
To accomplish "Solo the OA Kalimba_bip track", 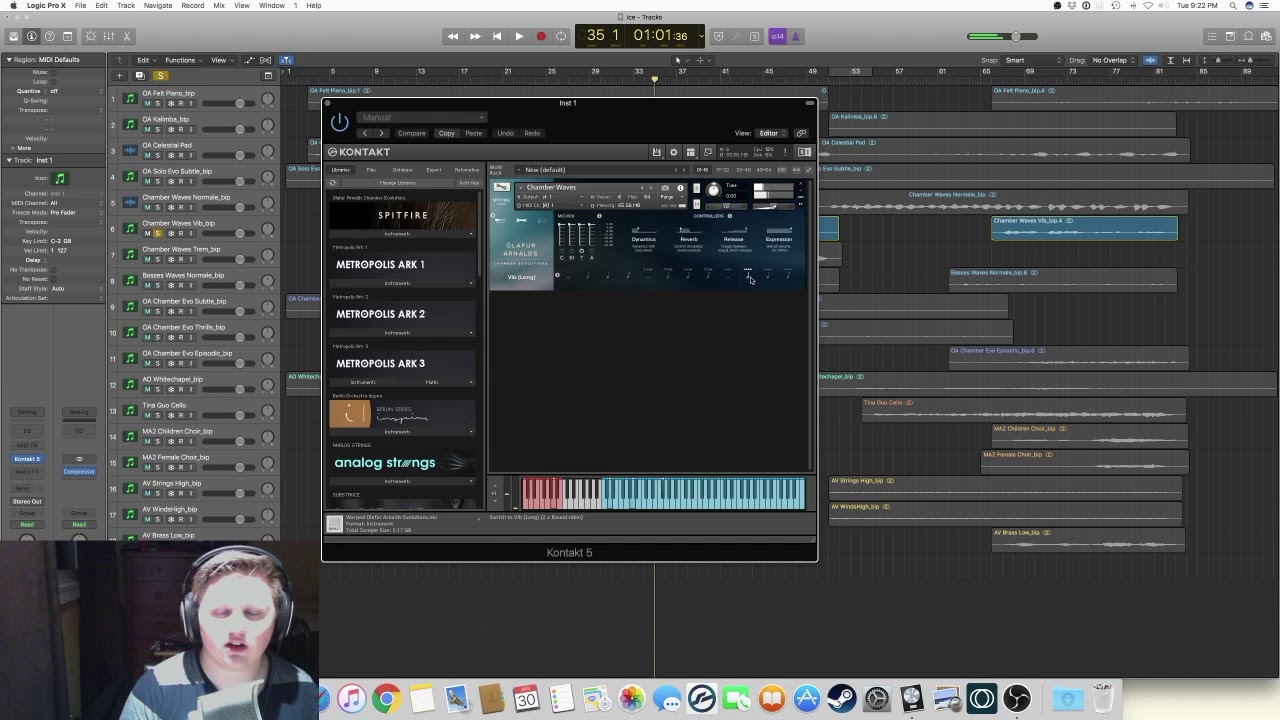I will [158, 129].
